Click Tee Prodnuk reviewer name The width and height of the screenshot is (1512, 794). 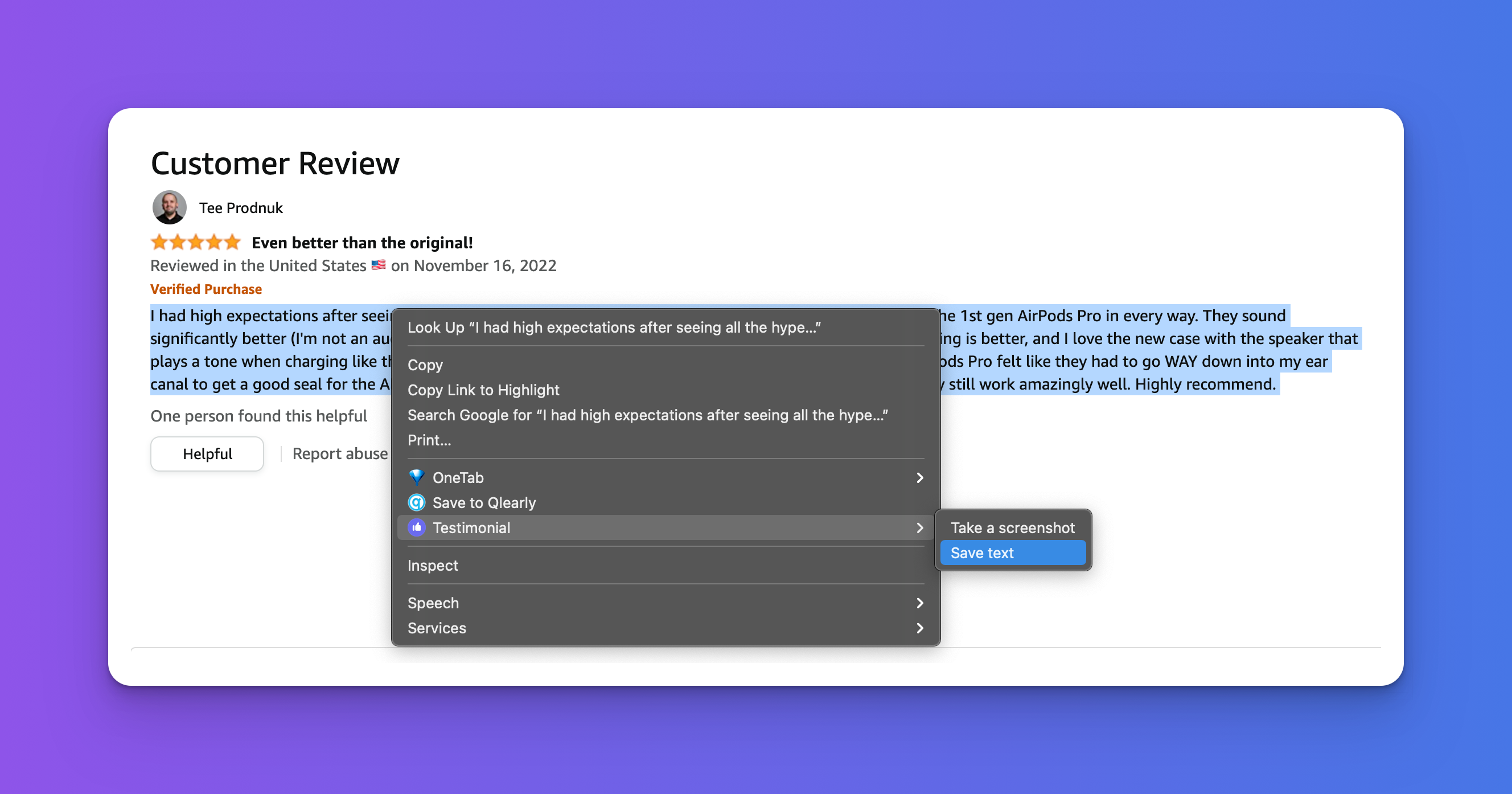pyautogui.click(x=241, y=208)
